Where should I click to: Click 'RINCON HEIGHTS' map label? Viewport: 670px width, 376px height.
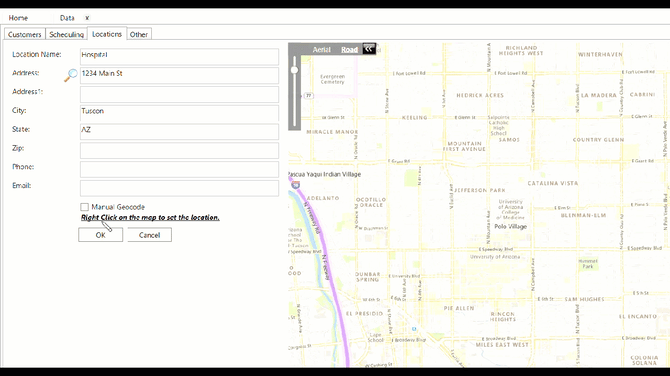502,316
